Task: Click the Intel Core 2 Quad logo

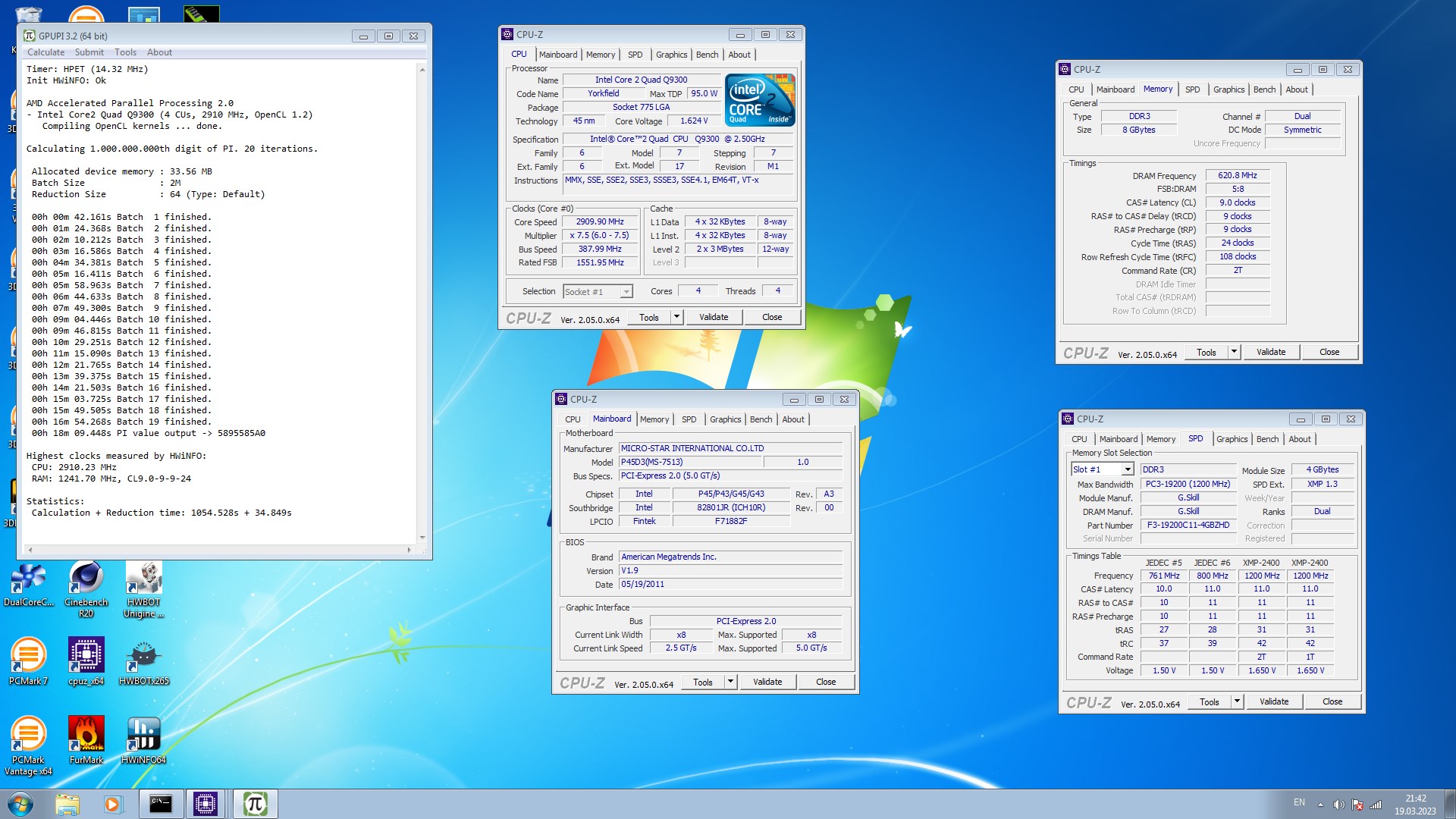Action: tap(760, 99)
